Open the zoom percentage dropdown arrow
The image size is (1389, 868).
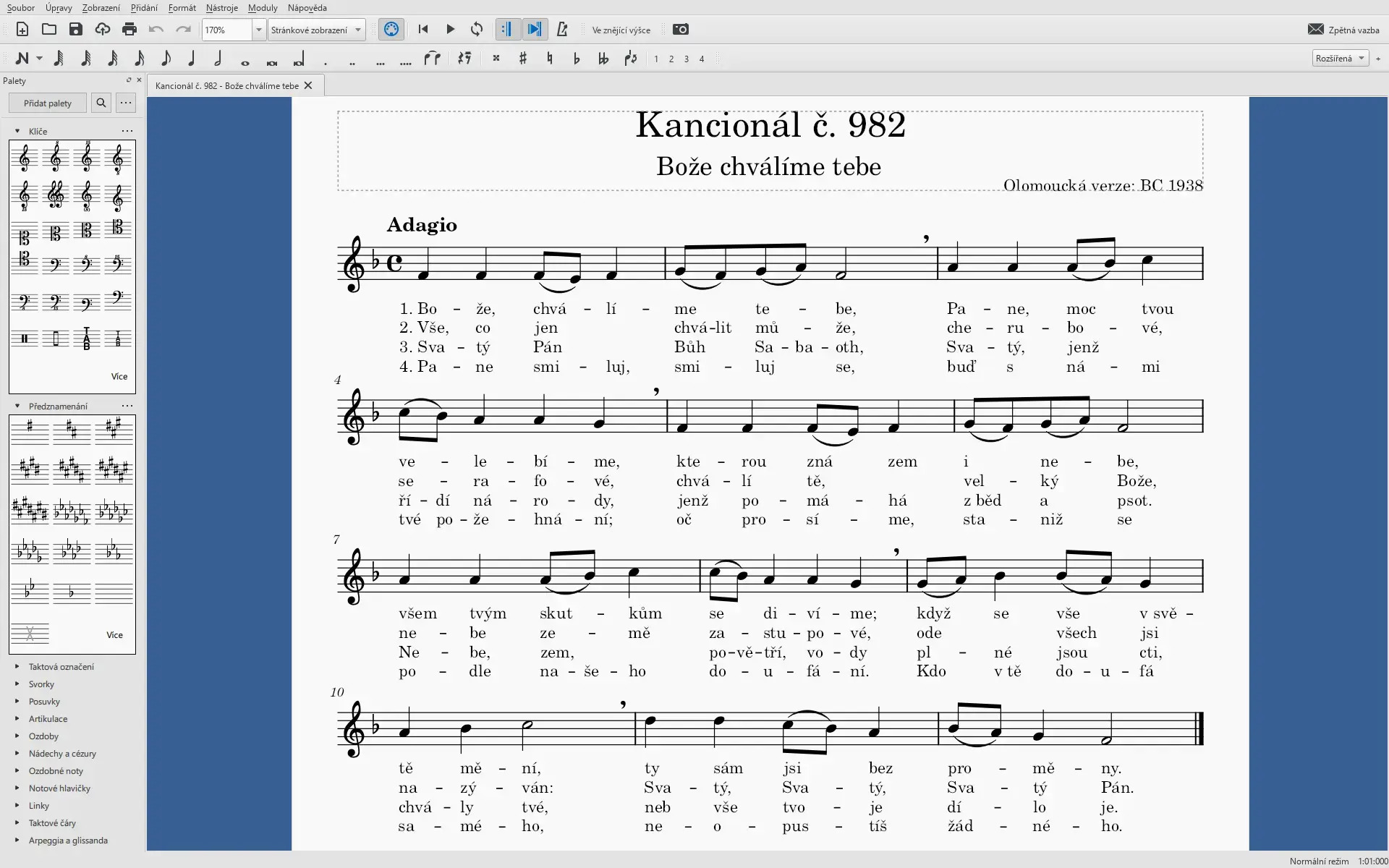pyautogui.click(x=258, y=30)
